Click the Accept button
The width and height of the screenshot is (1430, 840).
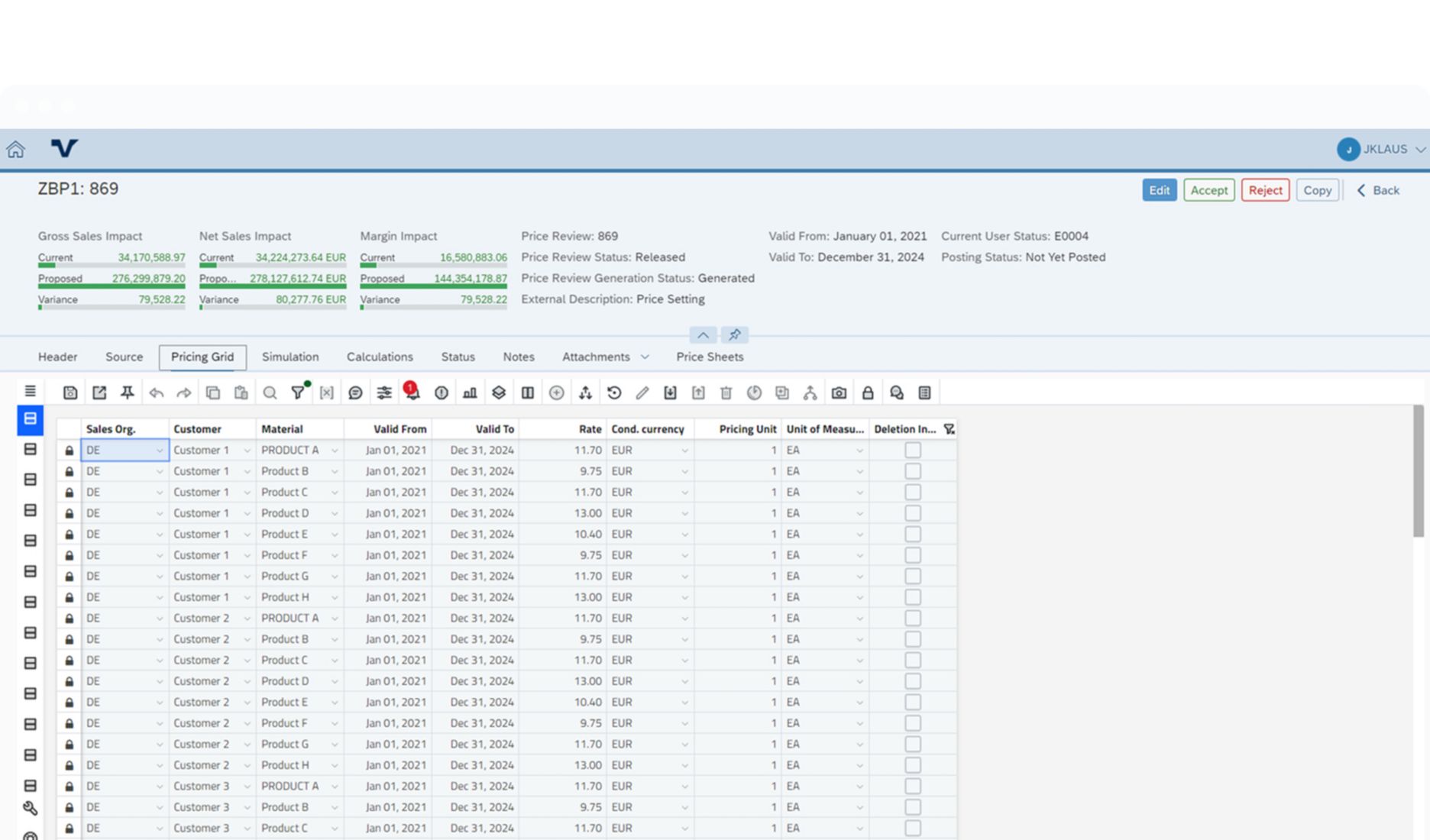pos(1208,190)
